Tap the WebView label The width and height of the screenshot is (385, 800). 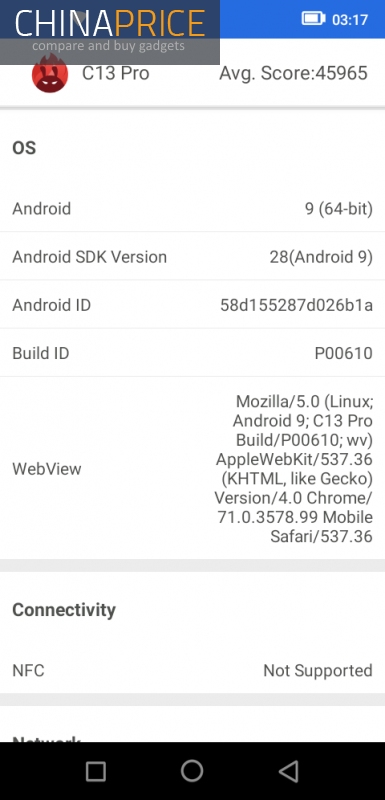click(46, 469)
